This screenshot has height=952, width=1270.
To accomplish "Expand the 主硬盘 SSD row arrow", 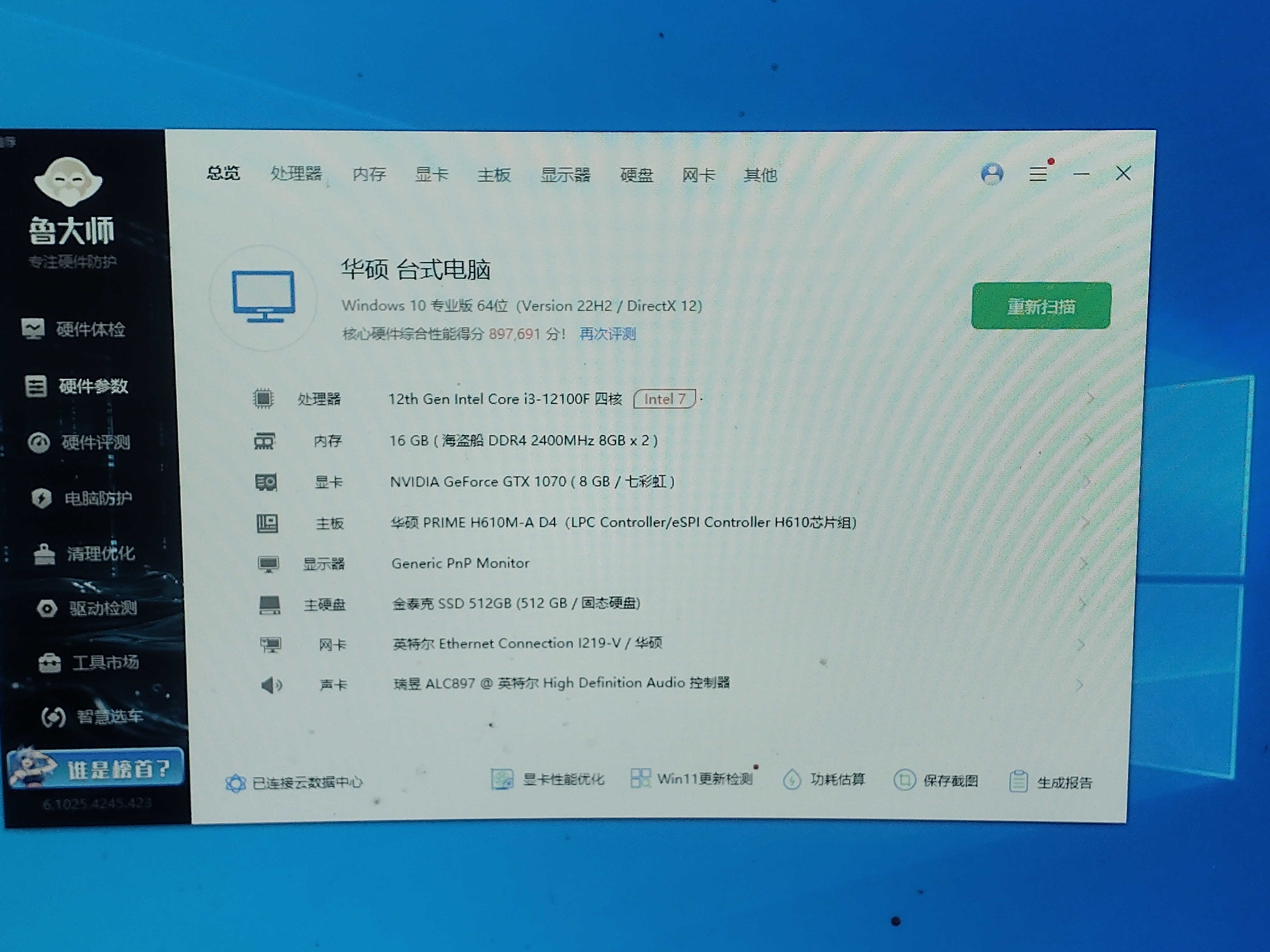I will tap(1083, 604).
